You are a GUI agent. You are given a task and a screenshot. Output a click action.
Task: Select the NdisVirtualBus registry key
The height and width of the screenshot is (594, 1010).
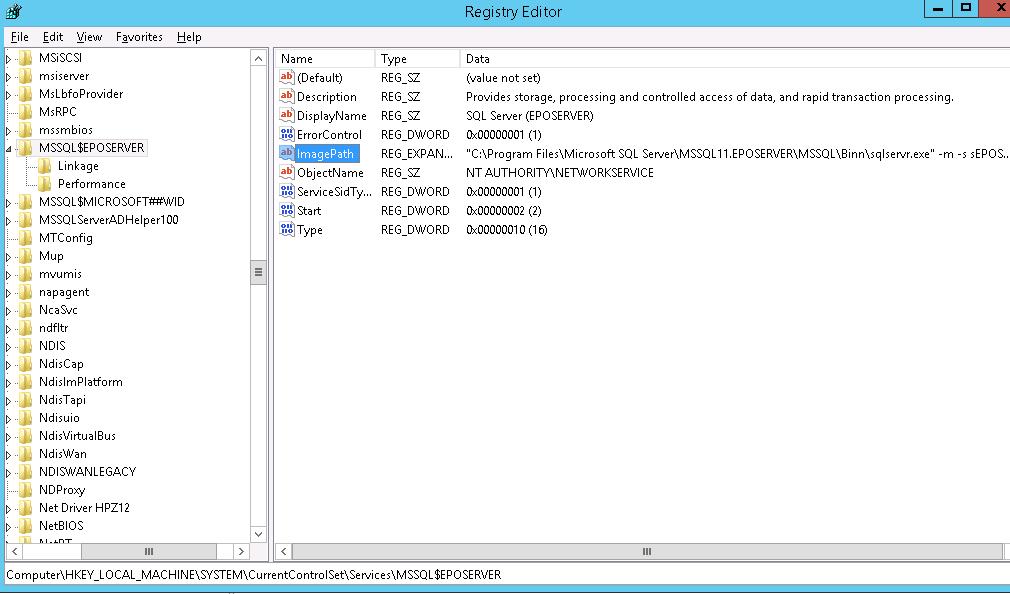click(x=77, y=436)
